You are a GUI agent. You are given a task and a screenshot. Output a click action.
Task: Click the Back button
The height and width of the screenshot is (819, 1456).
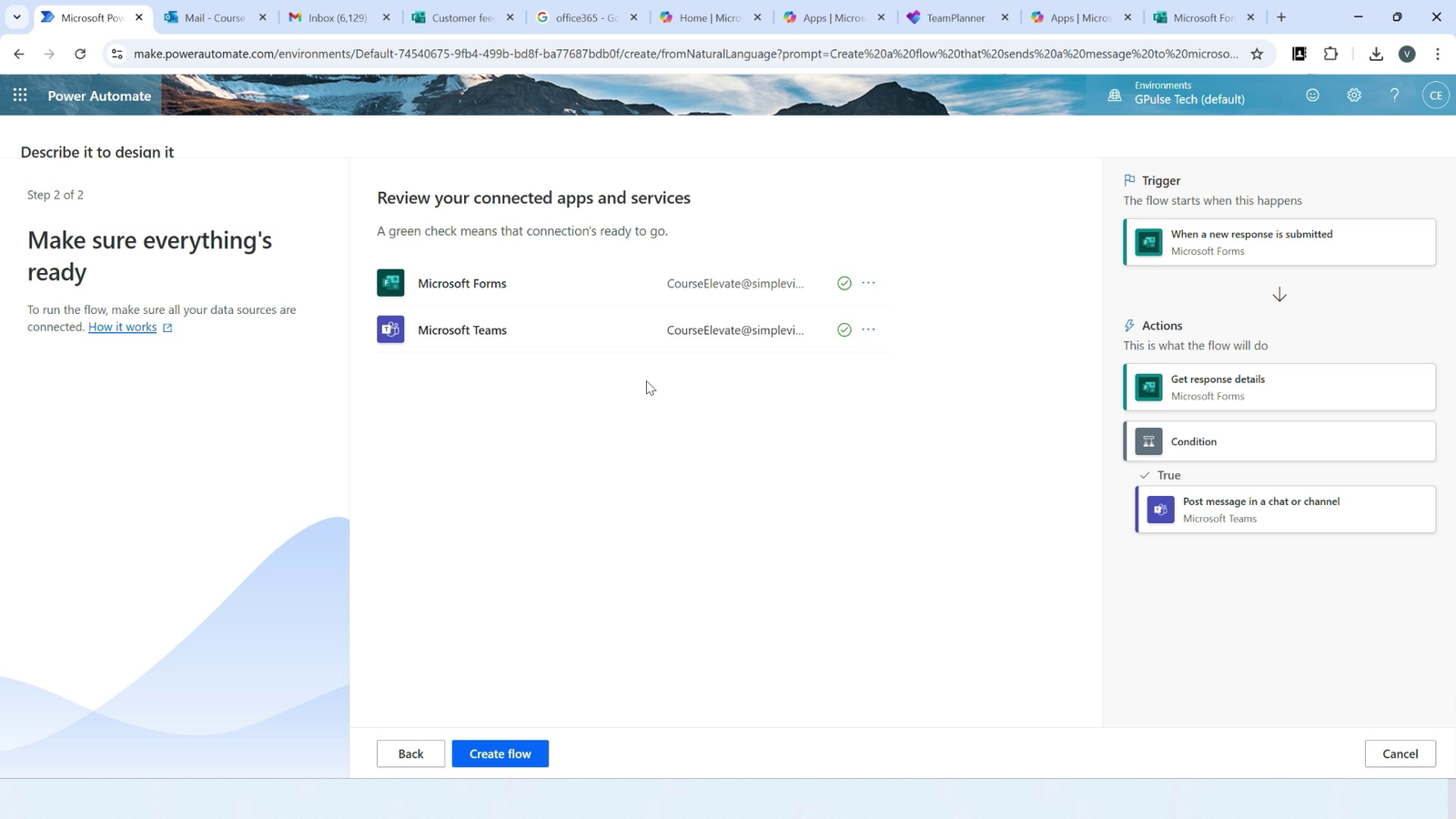click(x=410, y=753)
